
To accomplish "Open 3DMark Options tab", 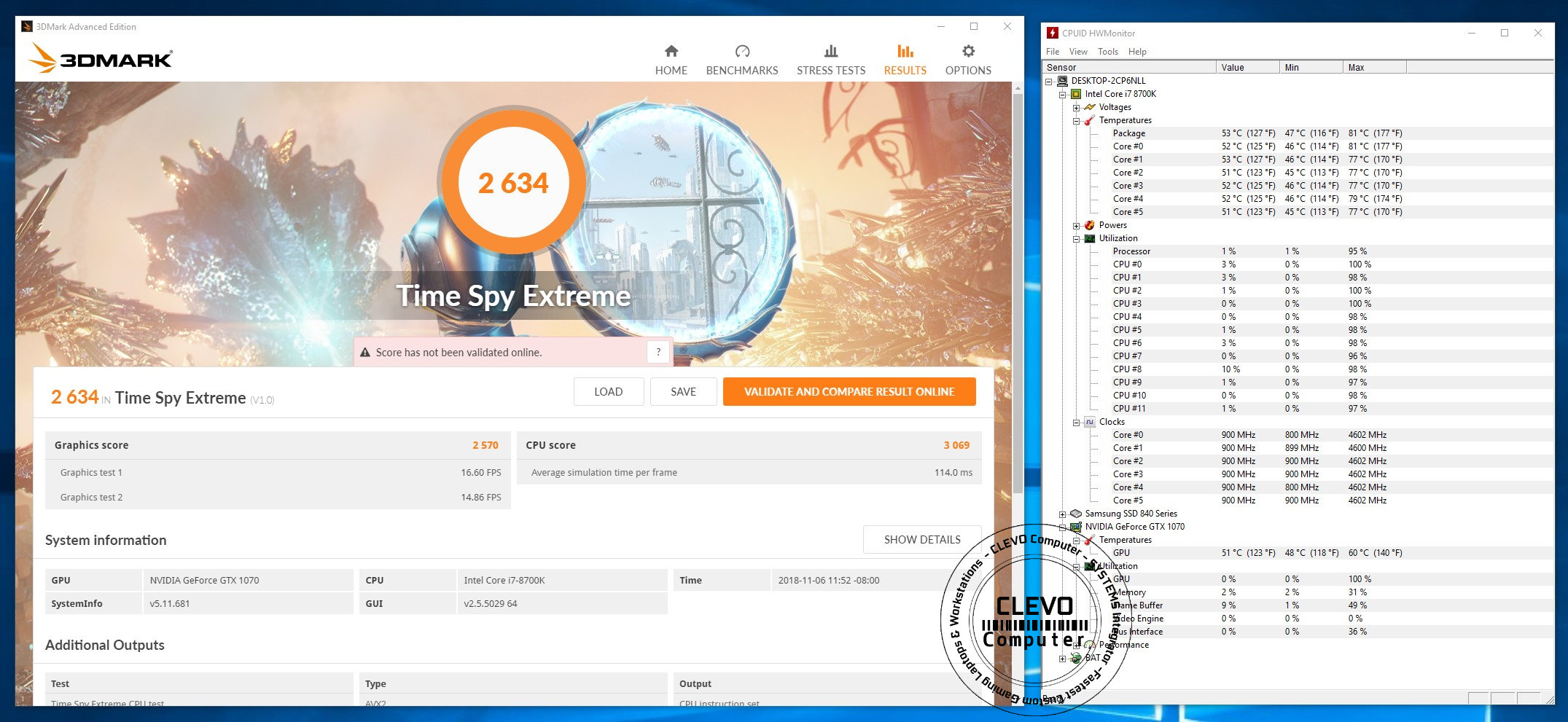I will pos(968,60).
